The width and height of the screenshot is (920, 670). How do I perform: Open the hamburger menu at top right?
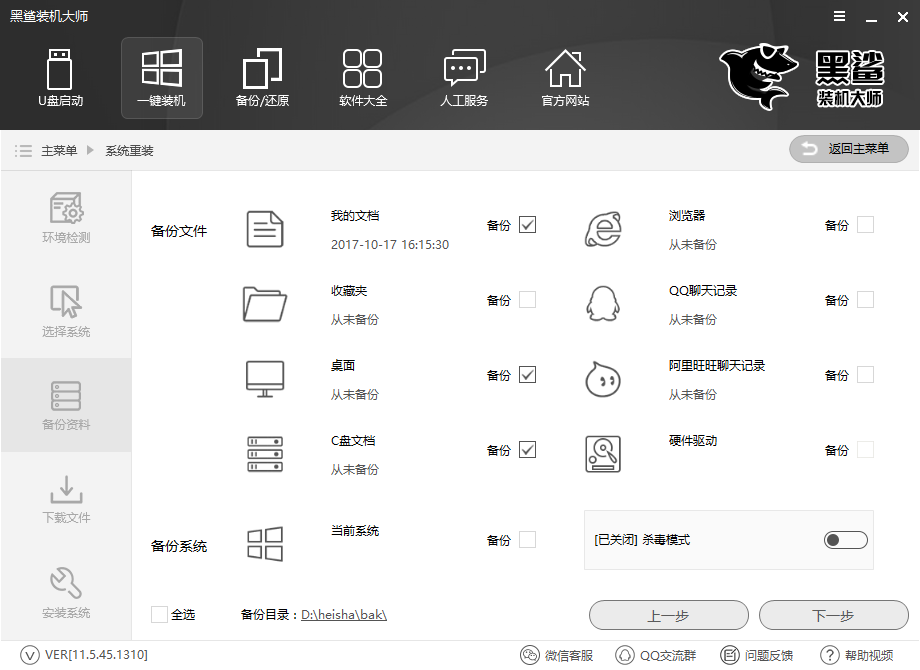click(838, 16)
